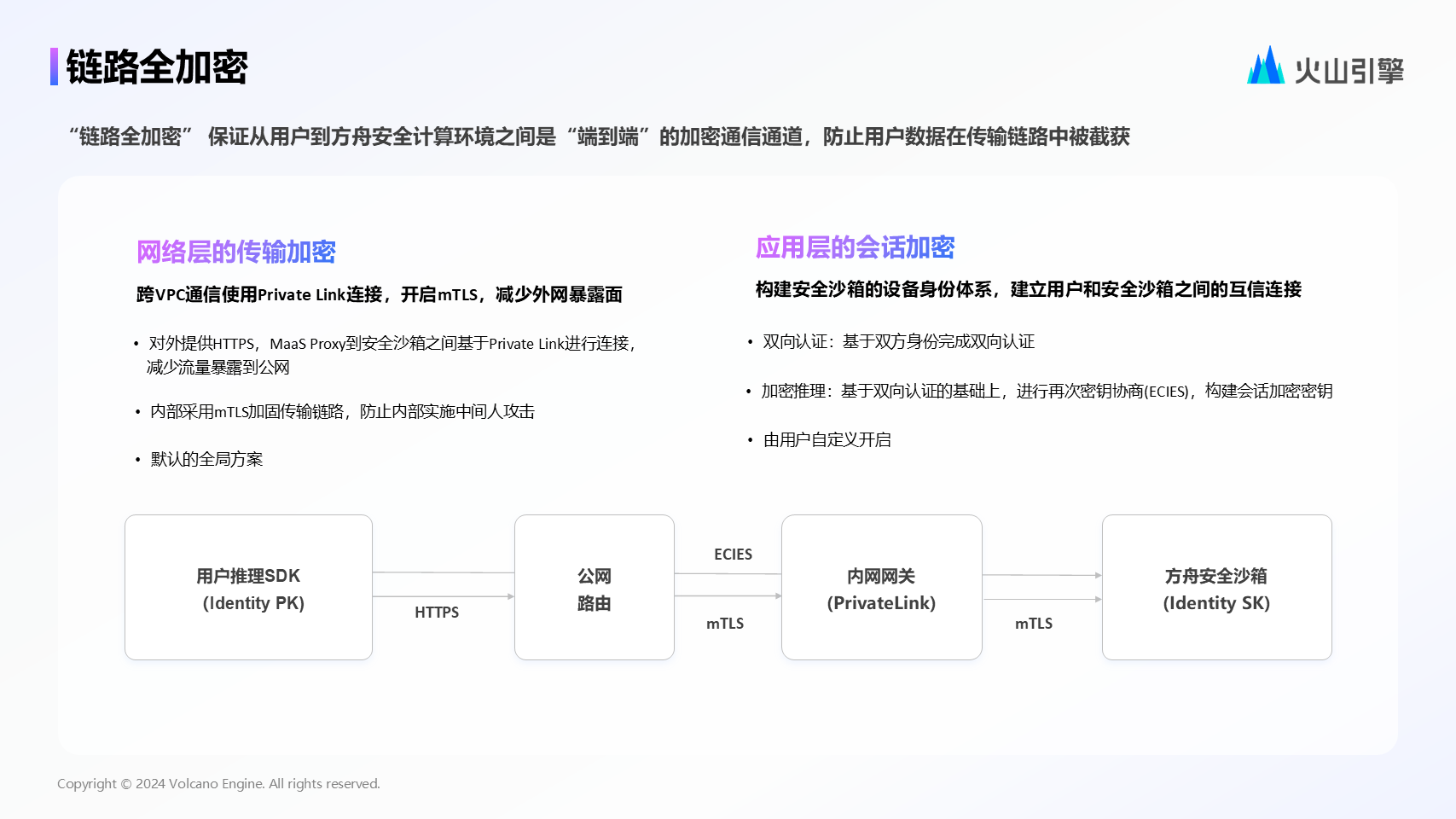This screenshot has height=819, width=1456.
Task: Click the heading 应用层的会话加密
Action: tap(855, 247)
